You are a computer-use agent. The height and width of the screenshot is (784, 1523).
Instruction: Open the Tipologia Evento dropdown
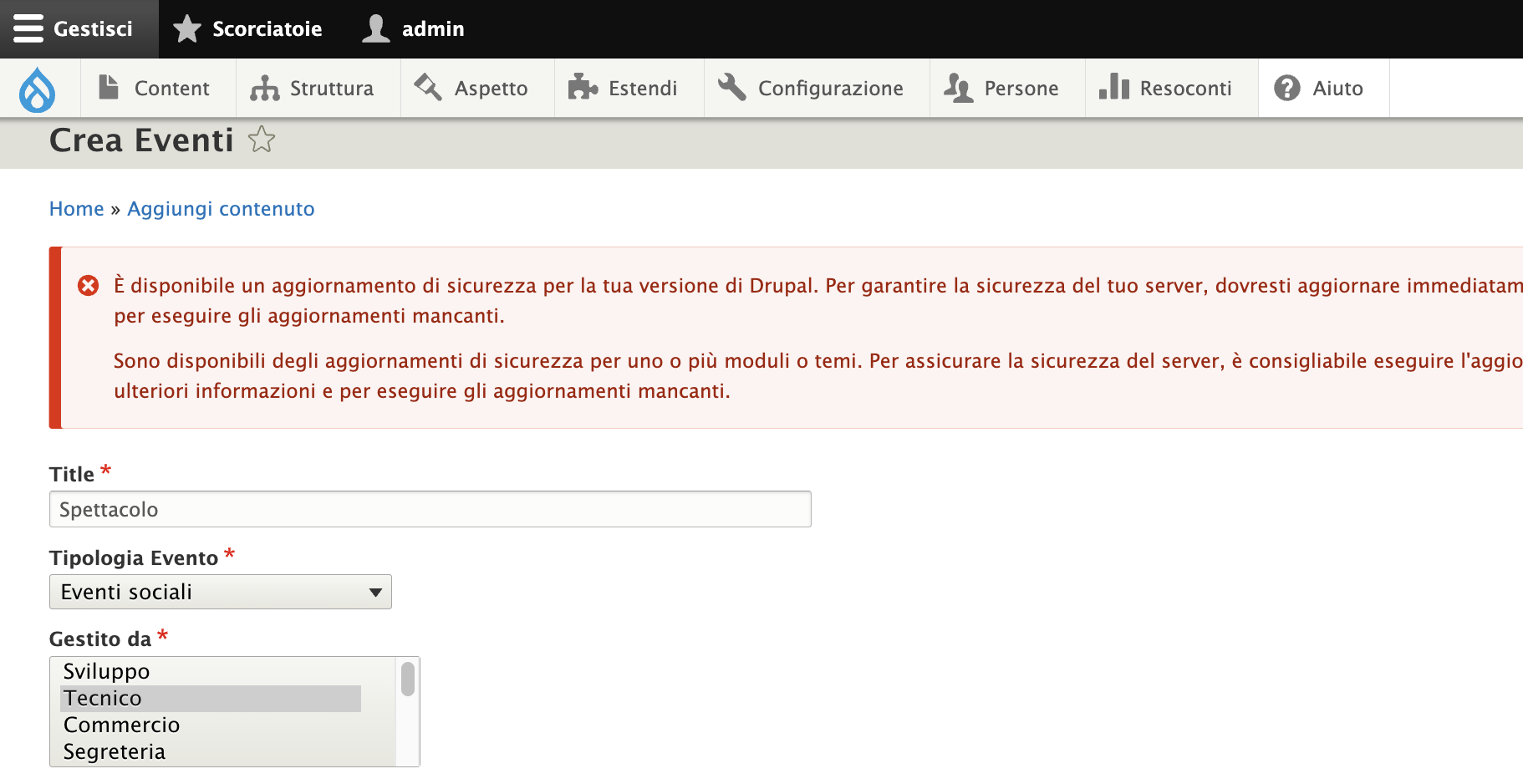tap(221, 592)
